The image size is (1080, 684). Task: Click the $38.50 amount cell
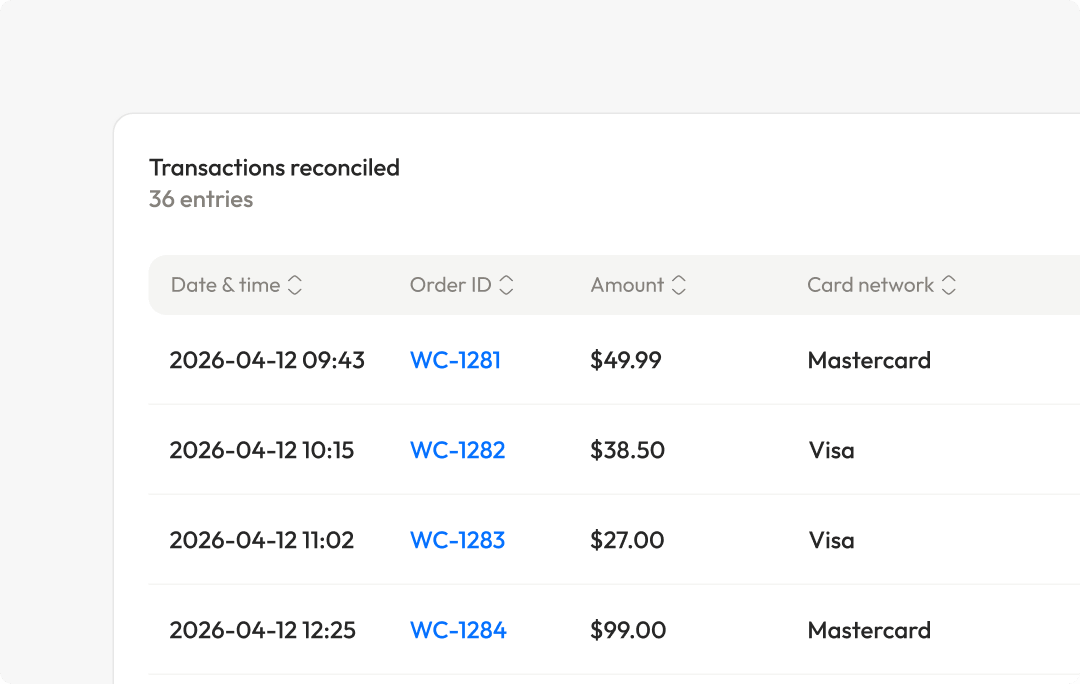627,450
